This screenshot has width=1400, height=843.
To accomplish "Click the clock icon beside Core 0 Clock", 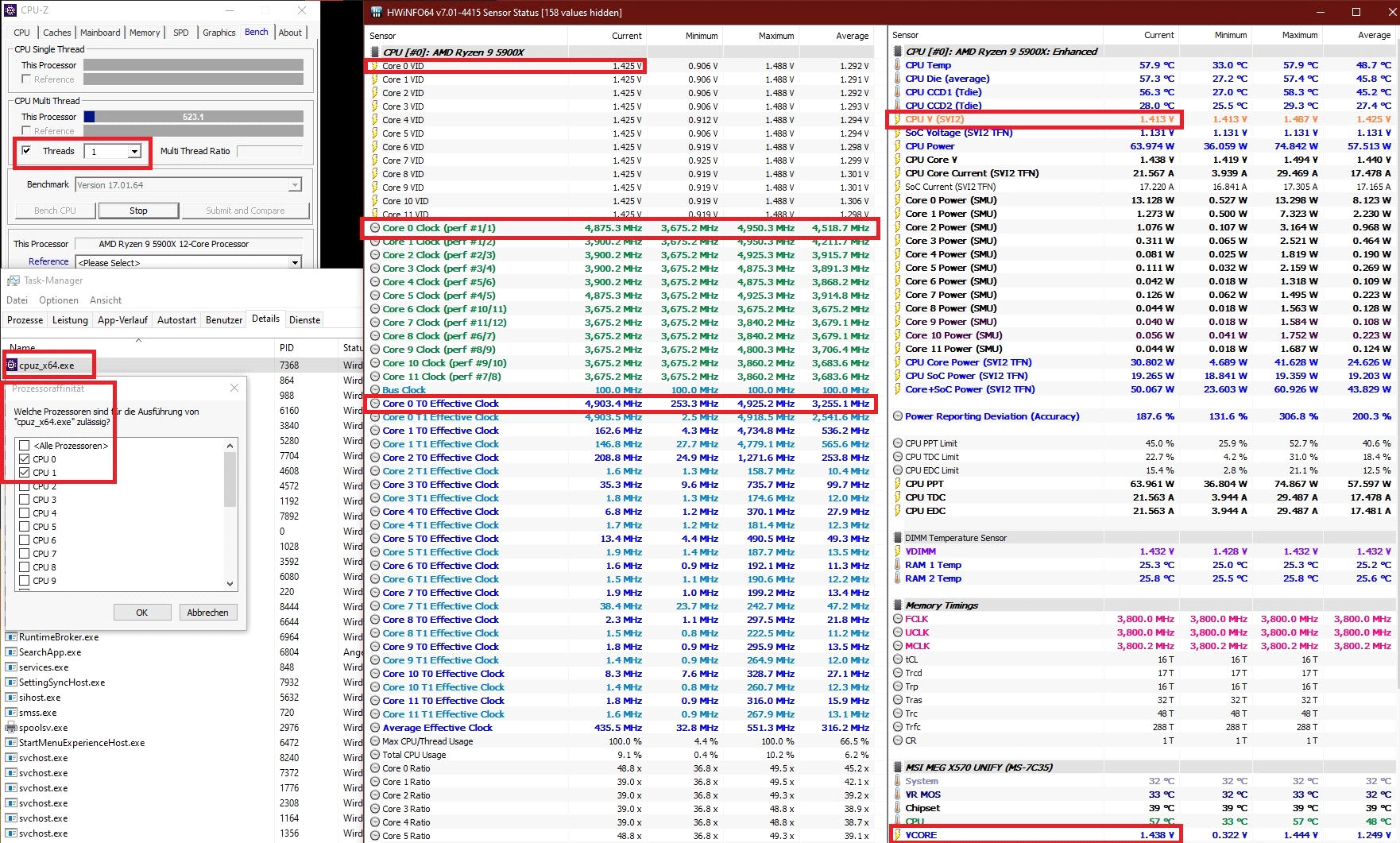I will (375, 228).
